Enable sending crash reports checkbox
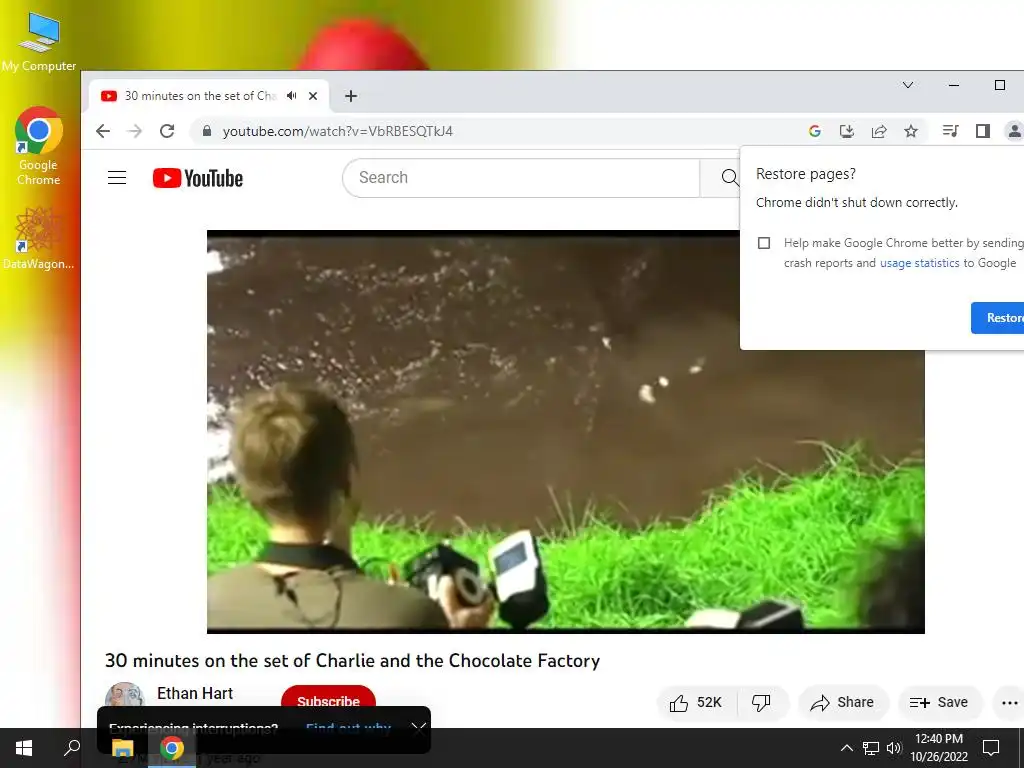1024x768 pixels. (x=764, y=243)
